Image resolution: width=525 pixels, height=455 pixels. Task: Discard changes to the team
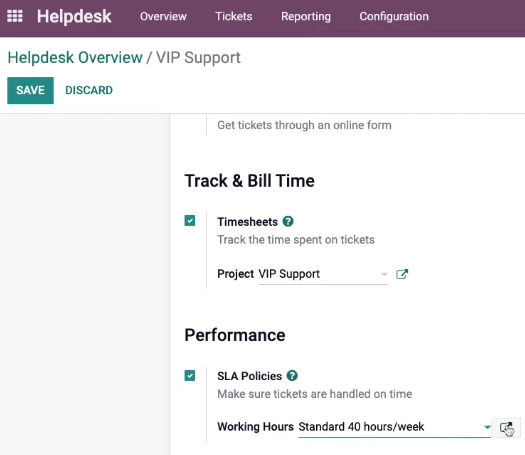coord(89,90)
